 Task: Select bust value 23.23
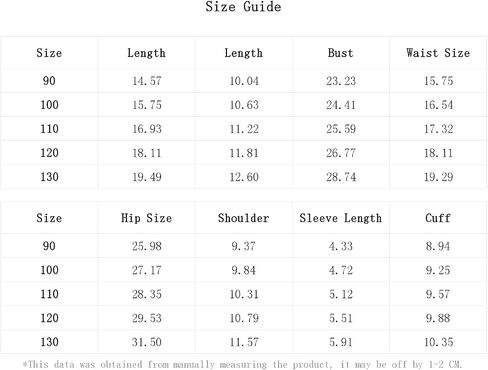(x=341, y=81)
